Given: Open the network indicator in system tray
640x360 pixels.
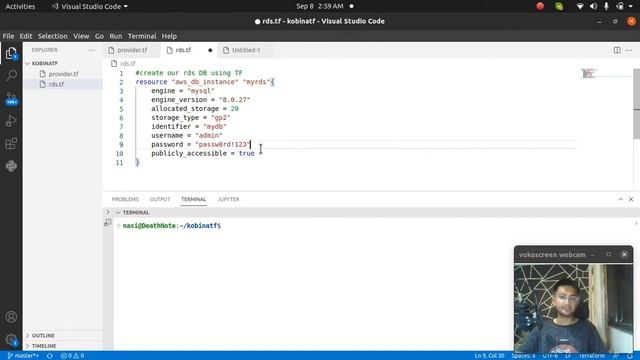Looking at the screenshot, I should pyautogui.click(x=580, y=6).
